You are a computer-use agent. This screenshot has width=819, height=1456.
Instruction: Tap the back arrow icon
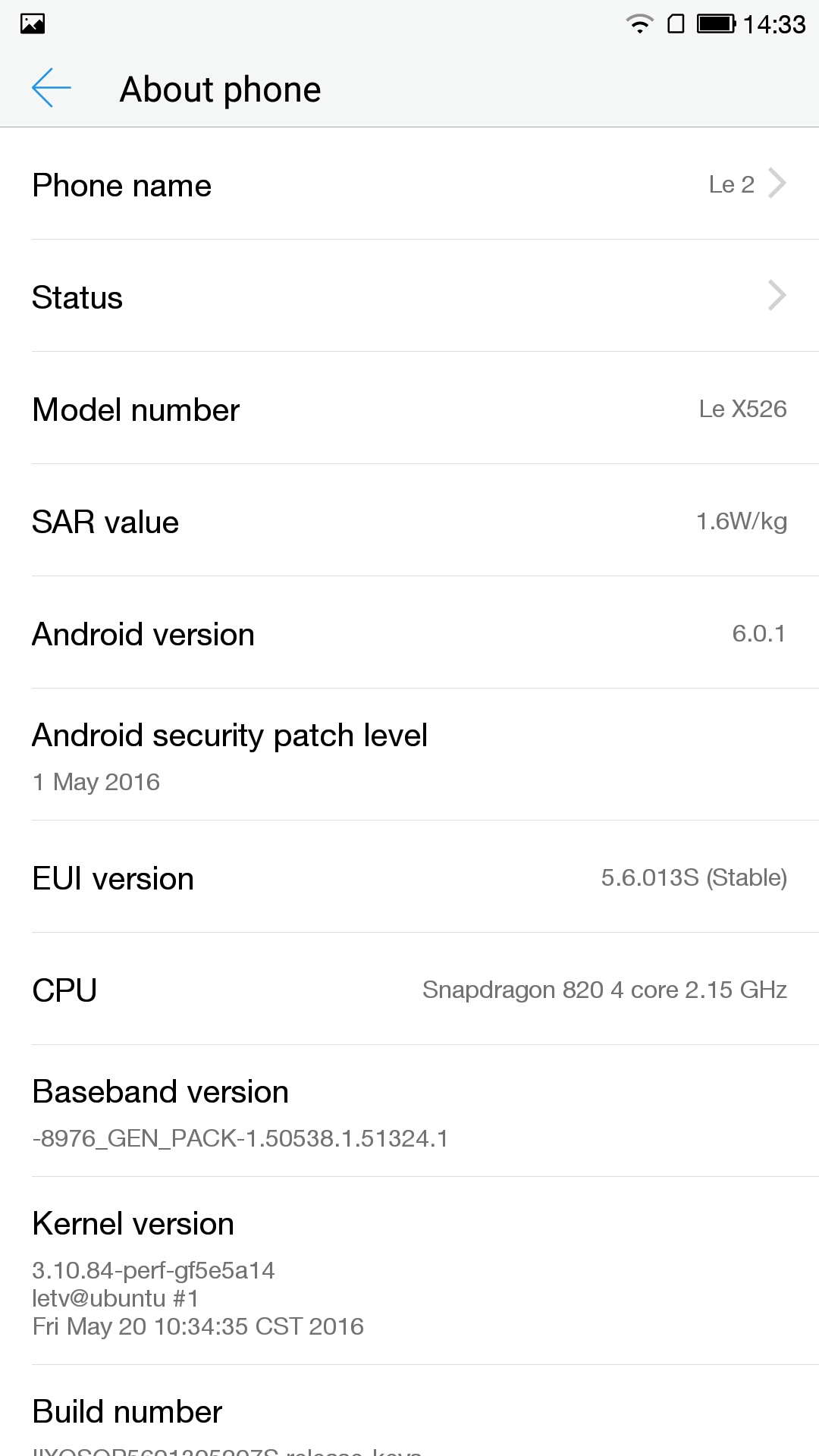52,88
